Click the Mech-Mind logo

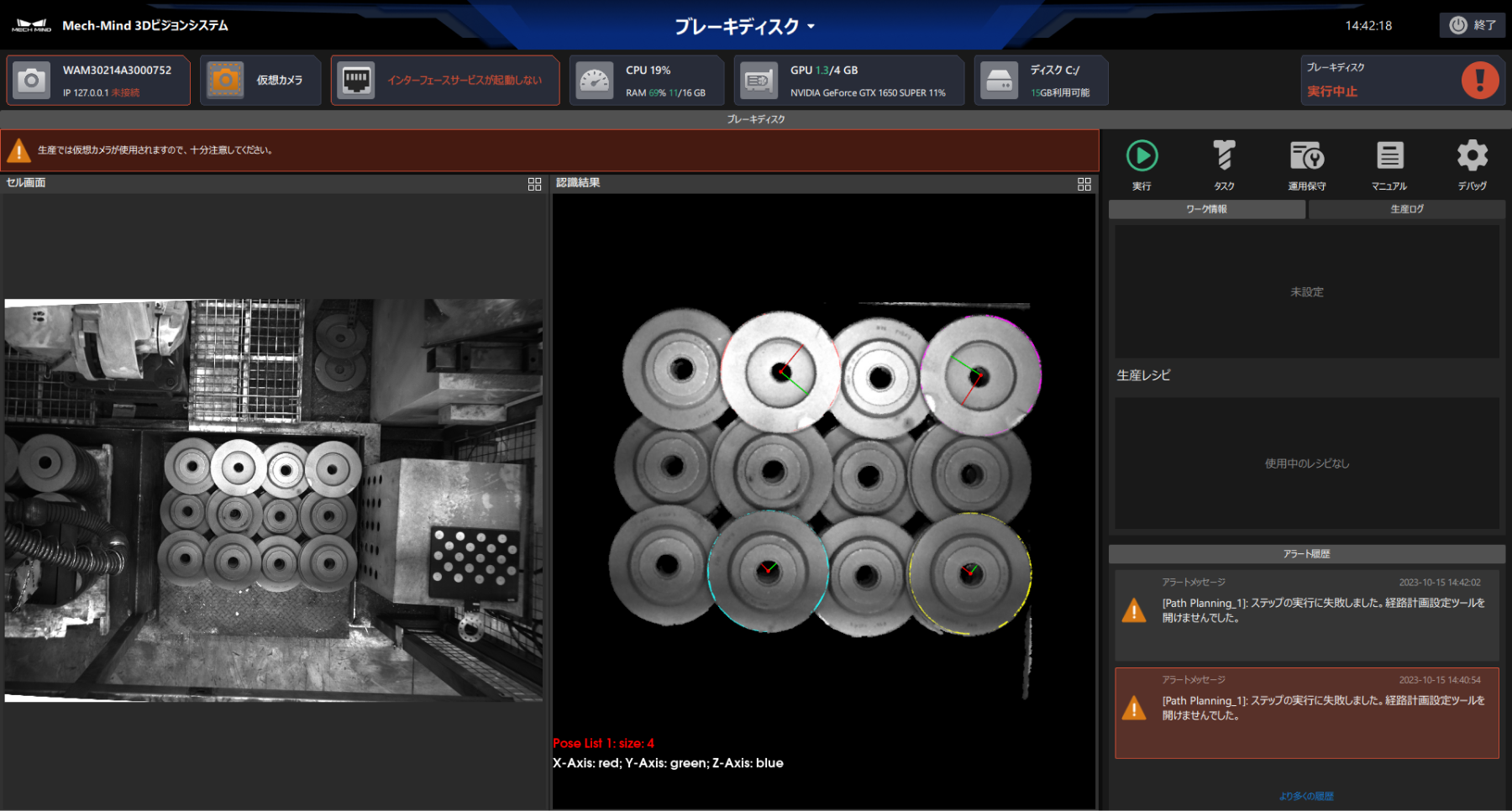[x=31, y=25]
